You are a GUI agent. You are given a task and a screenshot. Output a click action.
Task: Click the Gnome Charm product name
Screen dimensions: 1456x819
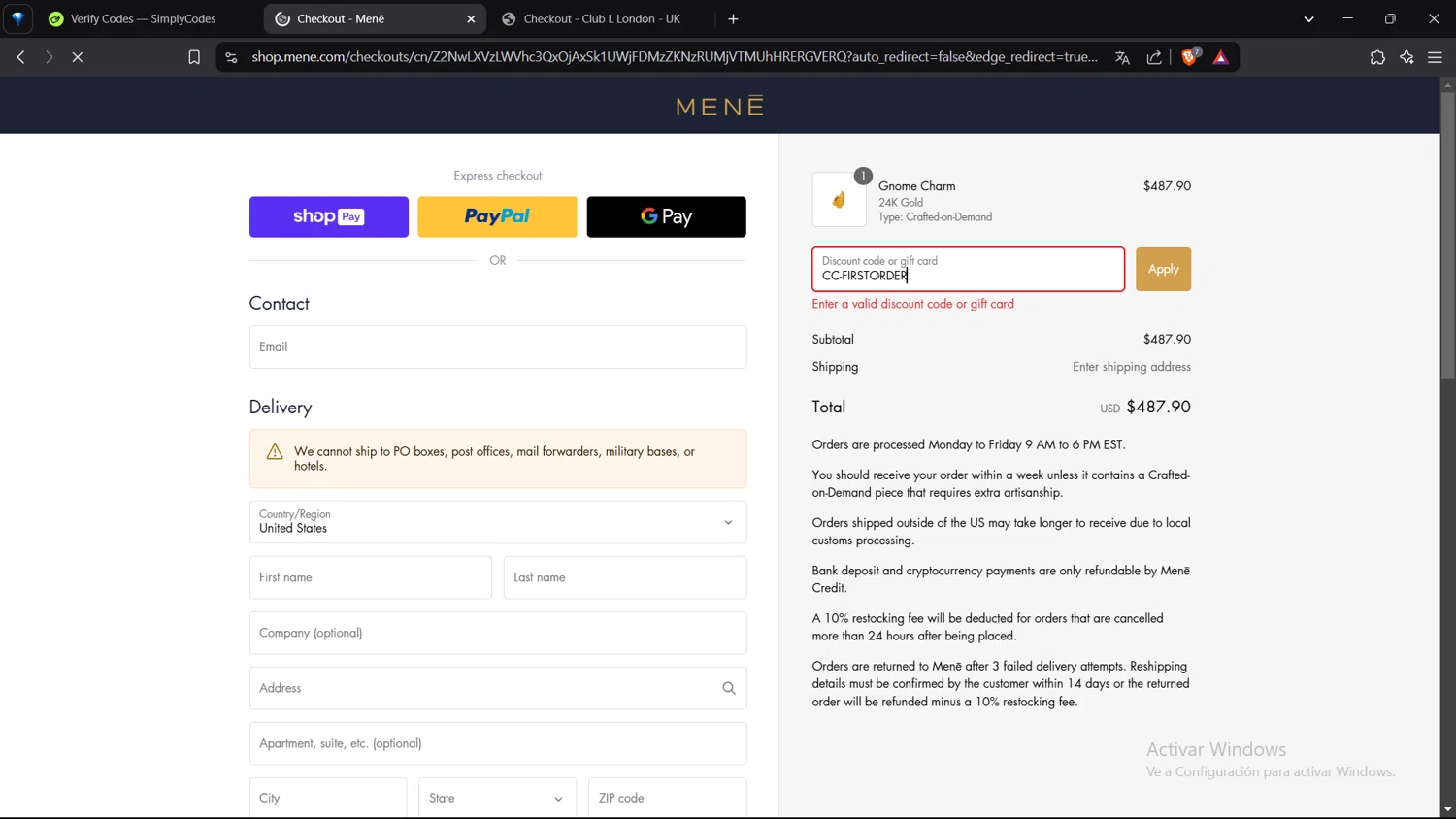pos(916,186)
